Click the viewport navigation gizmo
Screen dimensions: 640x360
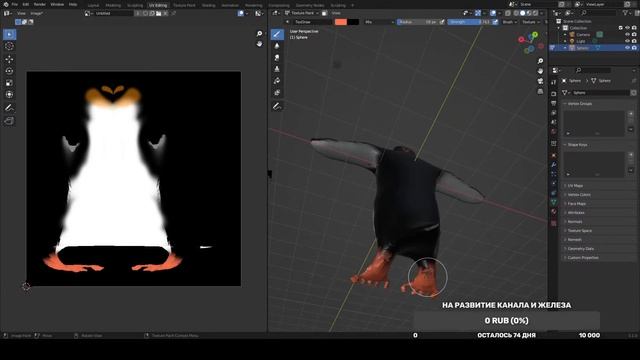coord(531,42)
